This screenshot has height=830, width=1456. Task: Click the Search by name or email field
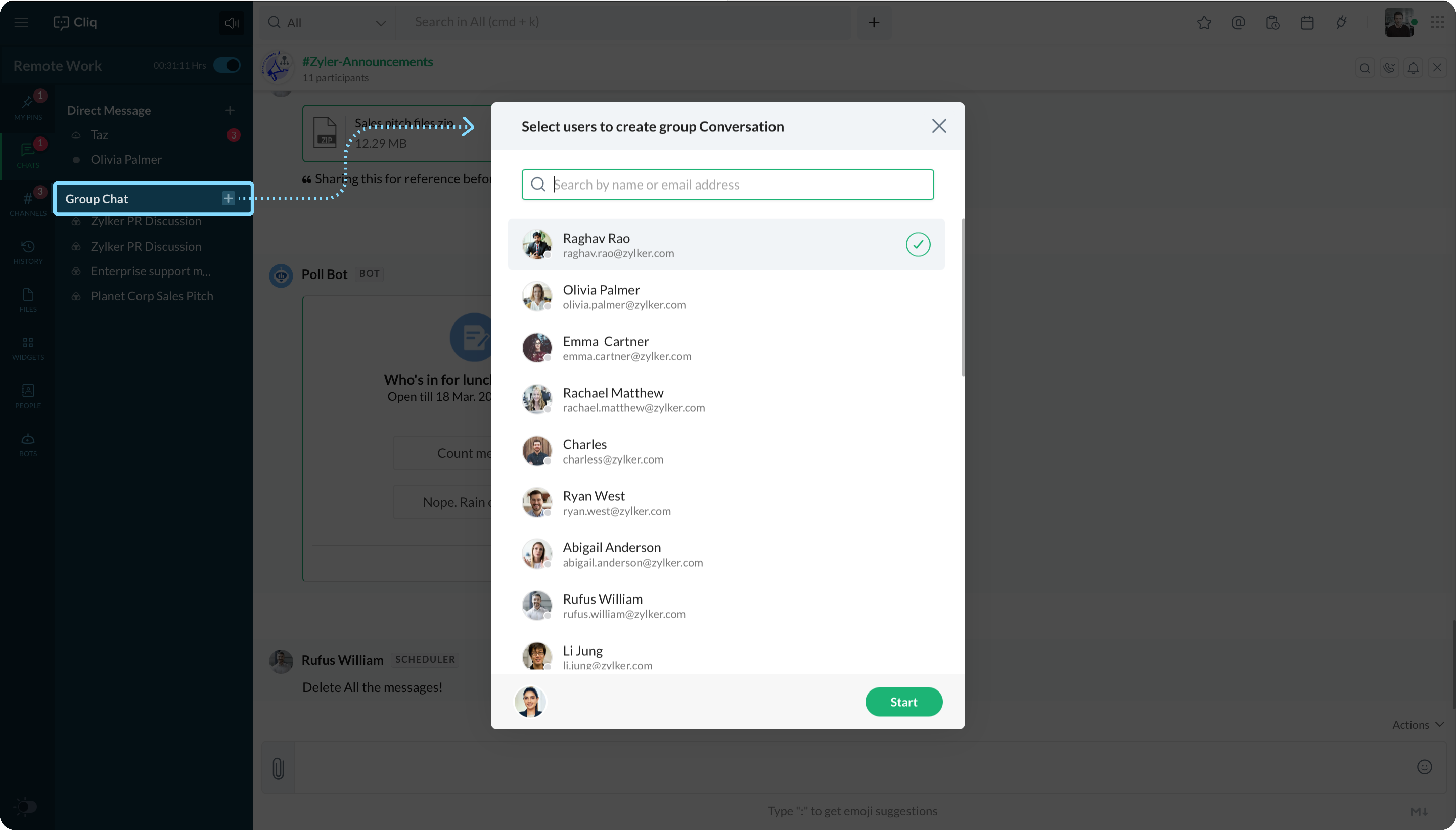[x=727, y=184]
